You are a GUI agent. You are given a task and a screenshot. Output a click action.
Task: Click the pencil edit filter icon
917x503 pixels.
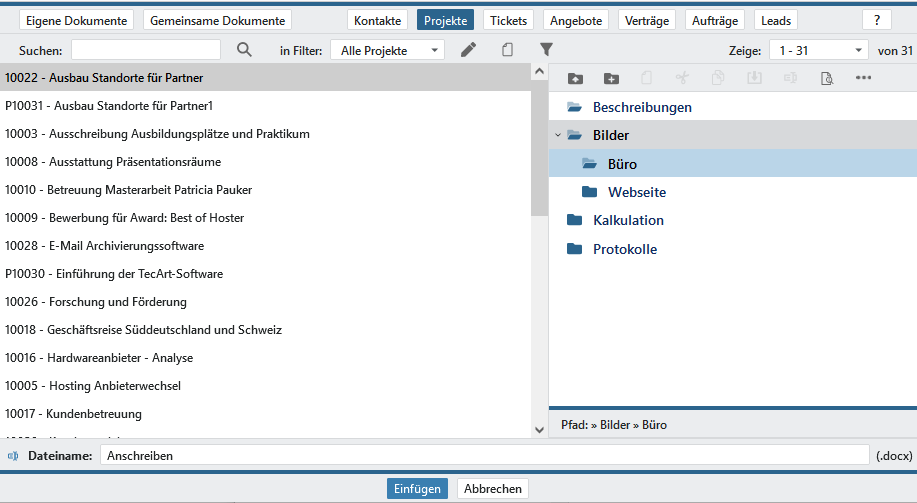tap(468, 50)
